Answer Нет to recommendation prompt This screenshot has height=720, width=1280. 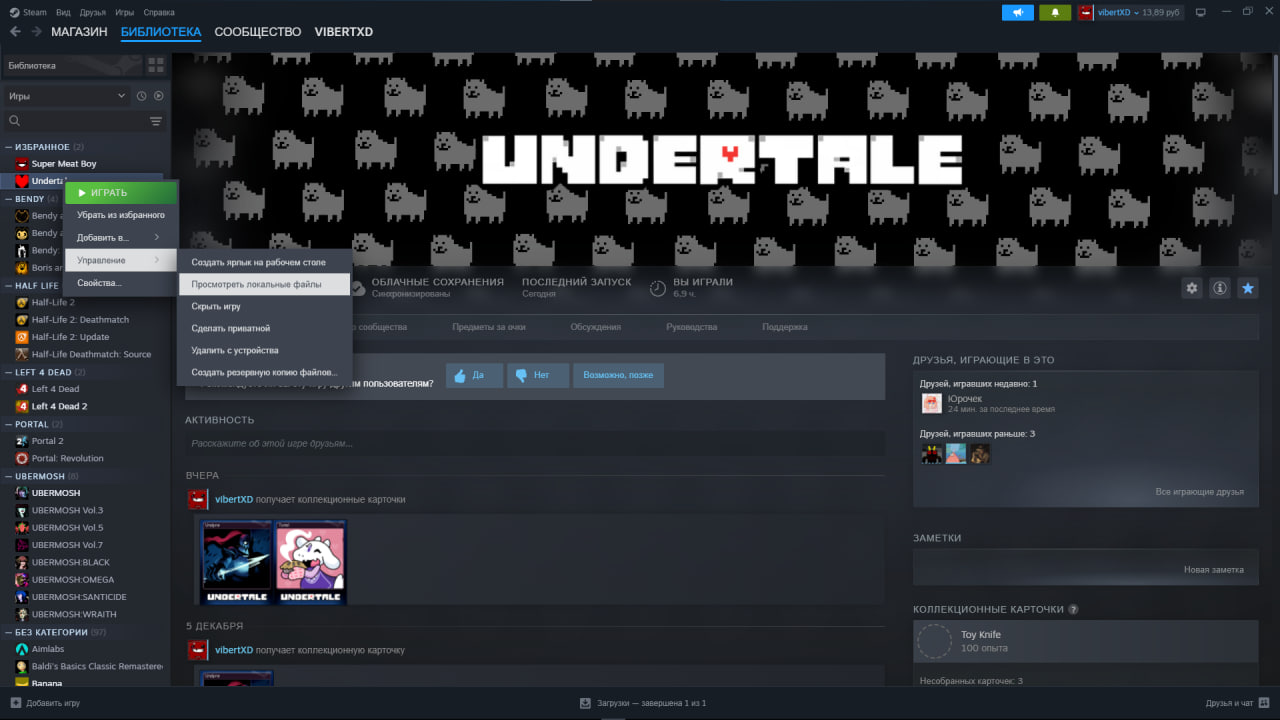tap(538, 375)
